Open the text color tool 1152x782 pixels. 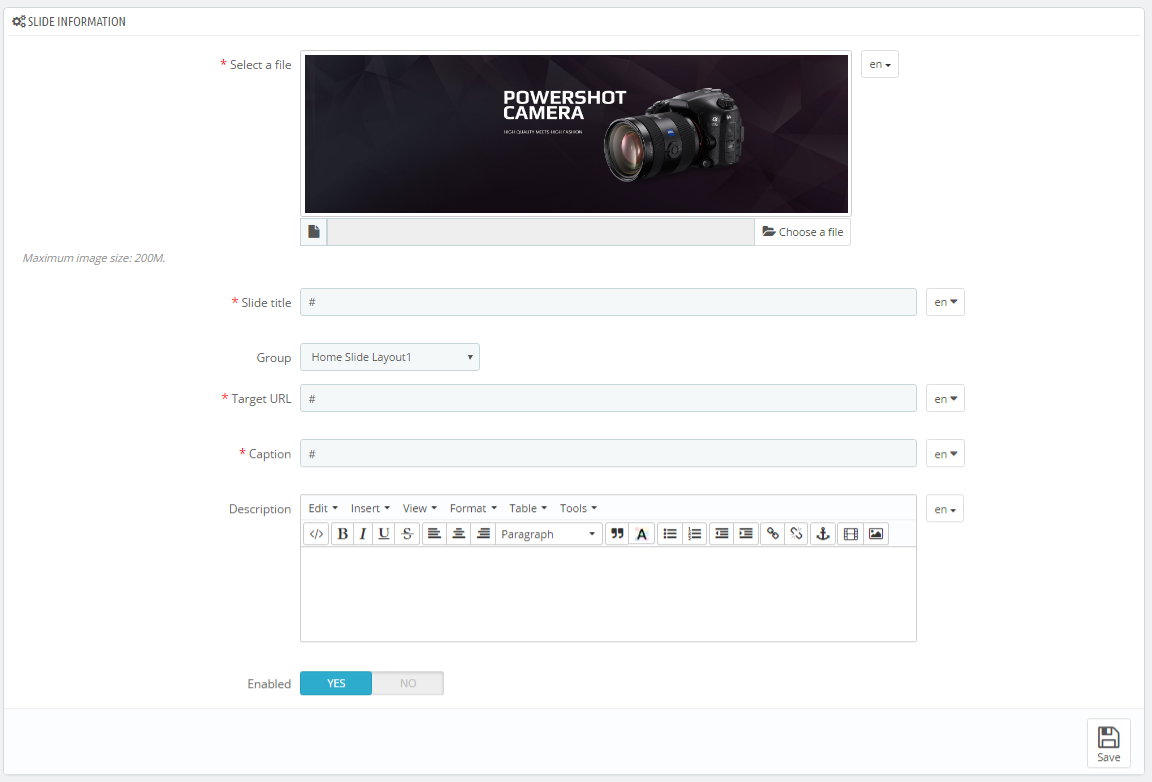click(x=641, y=534)
